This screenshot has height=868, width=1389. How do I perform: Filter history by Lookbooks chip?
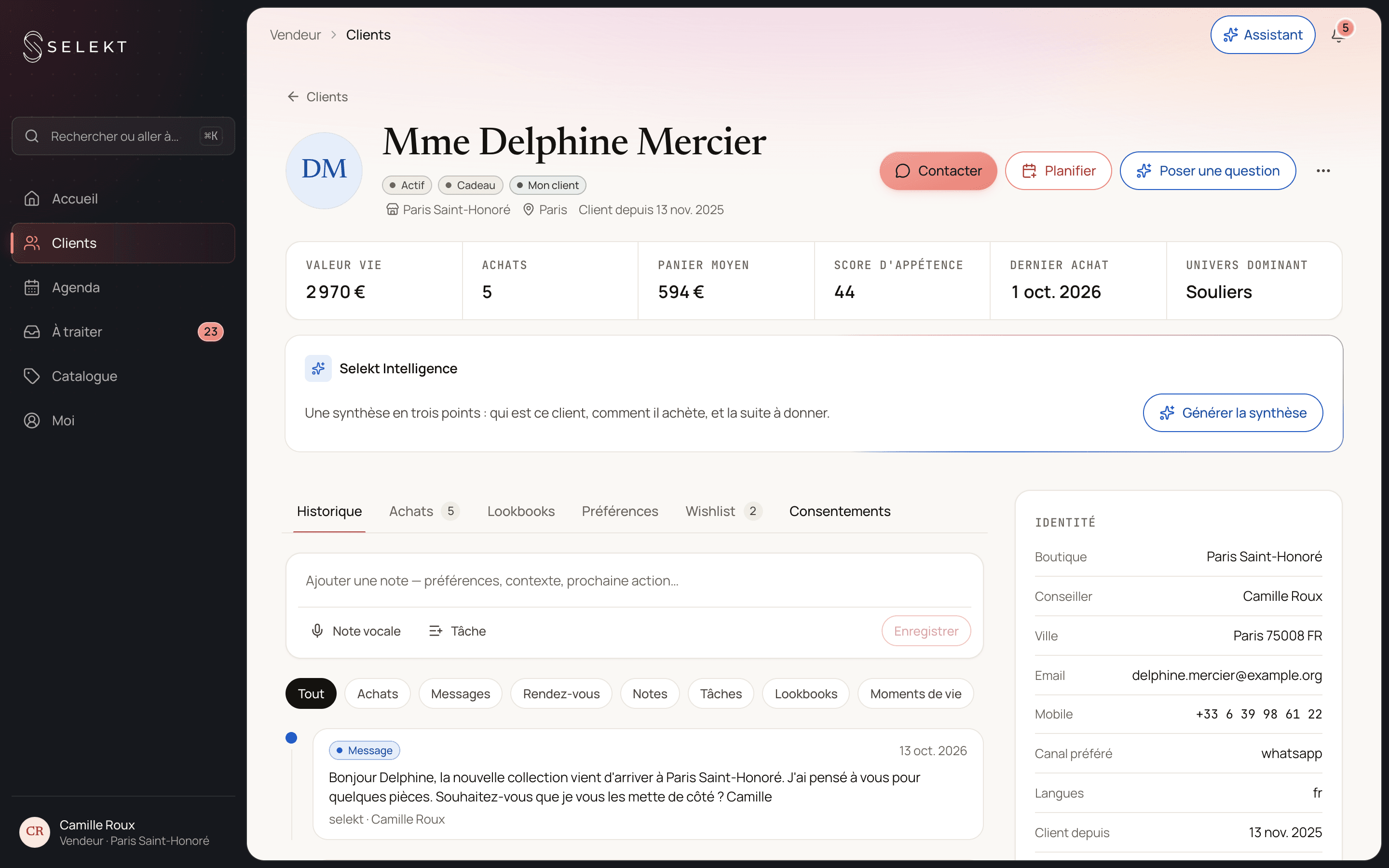click(806, 693)
